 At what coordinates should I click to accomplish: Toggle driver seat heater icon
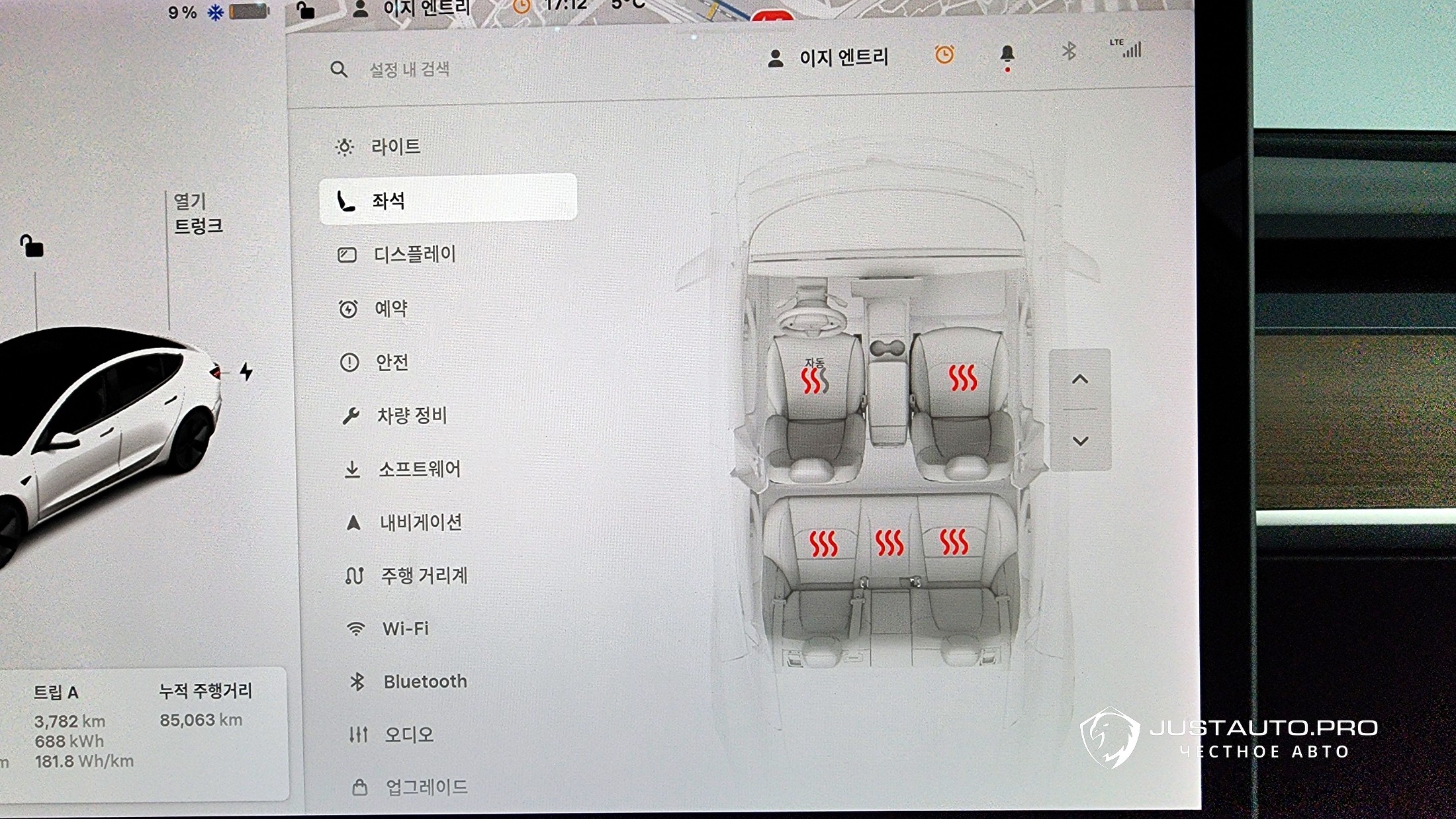814,379
